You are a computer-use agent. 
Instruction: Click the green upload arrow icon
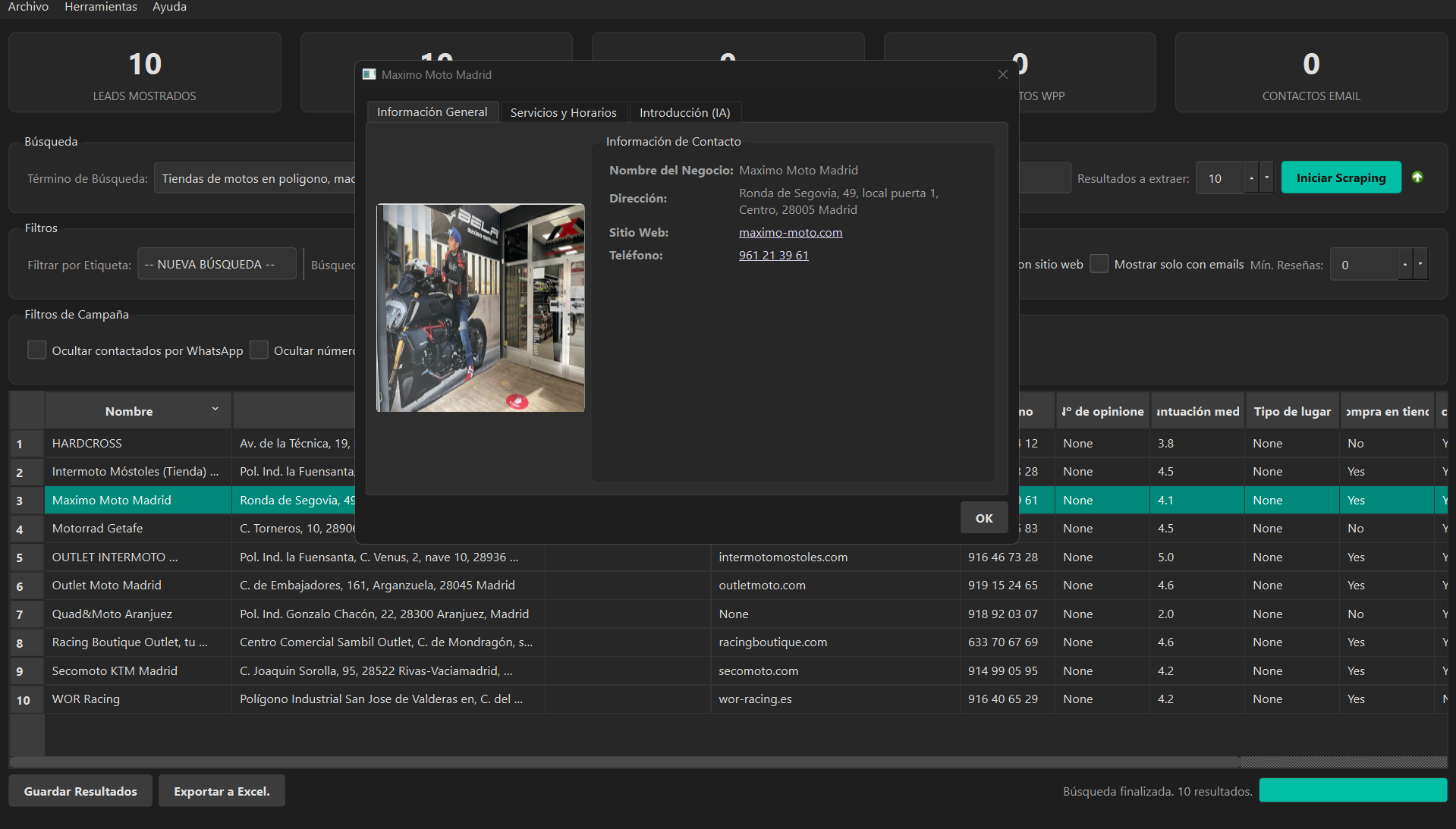1417,177
